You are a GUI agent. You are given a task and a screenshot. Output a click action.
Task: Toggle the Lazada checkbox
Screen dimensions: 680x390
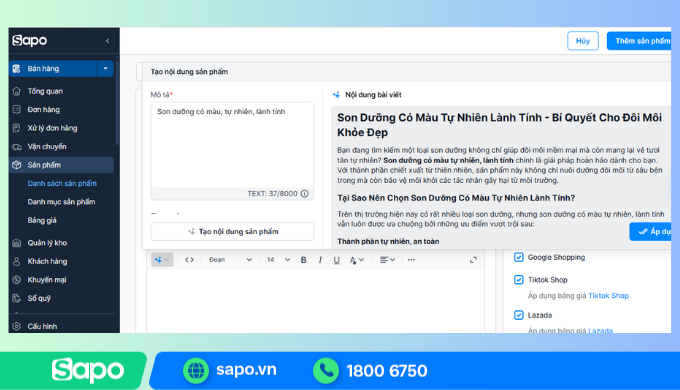pyautogui.click(x=519, y=315)
